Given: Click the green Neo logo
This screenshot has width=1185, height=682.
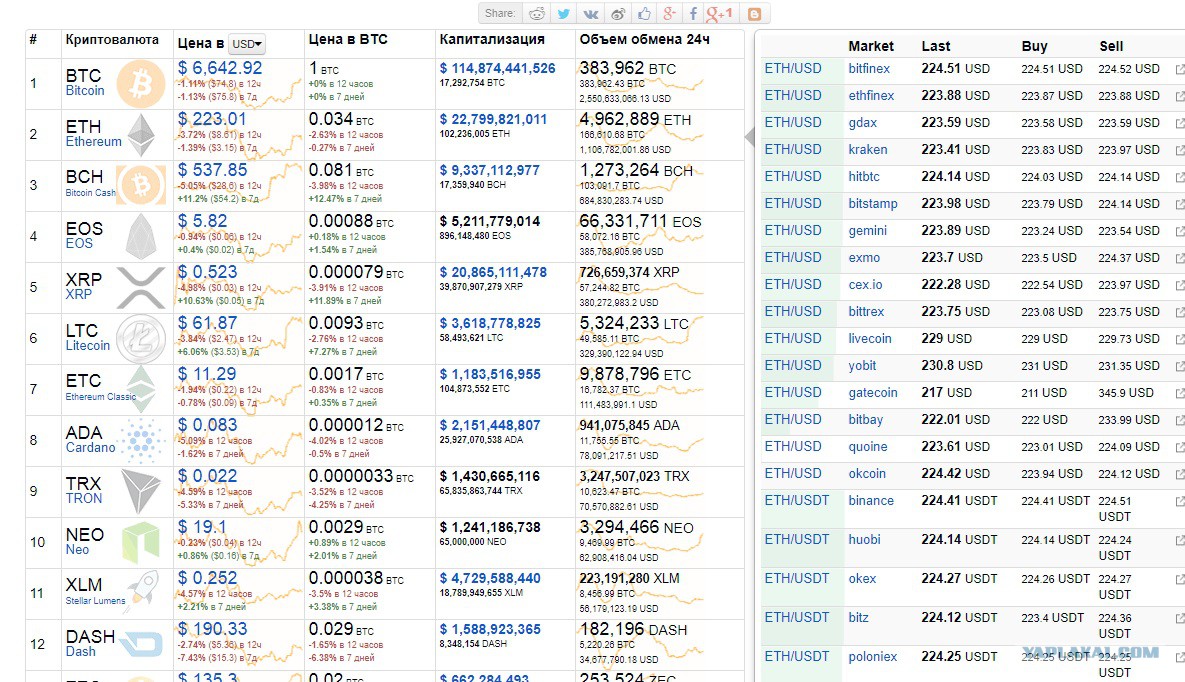Looking at the screenshot, I should click(141, 541).
